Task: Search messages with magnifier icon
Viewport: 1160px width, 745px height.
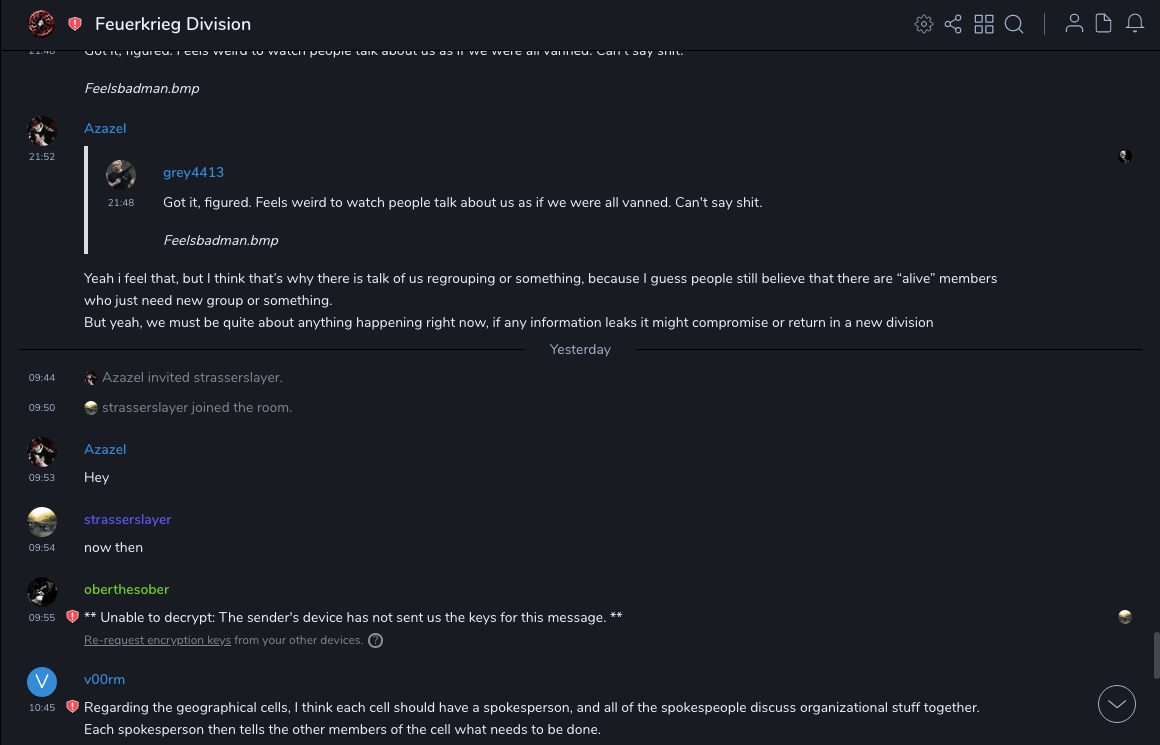Action: pos(1014,24)
